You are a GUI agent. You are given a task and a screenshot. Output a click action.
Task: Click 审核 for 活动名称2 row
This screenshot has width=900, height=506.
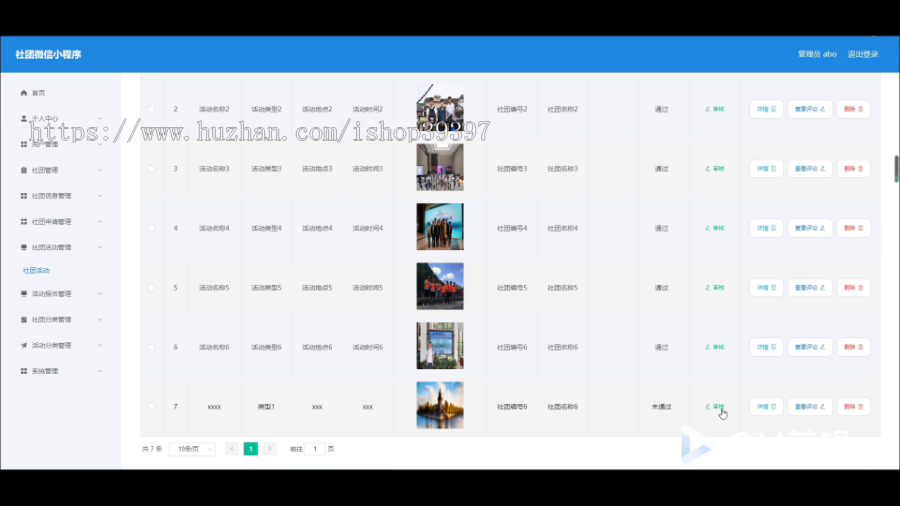tap(715, 109)
